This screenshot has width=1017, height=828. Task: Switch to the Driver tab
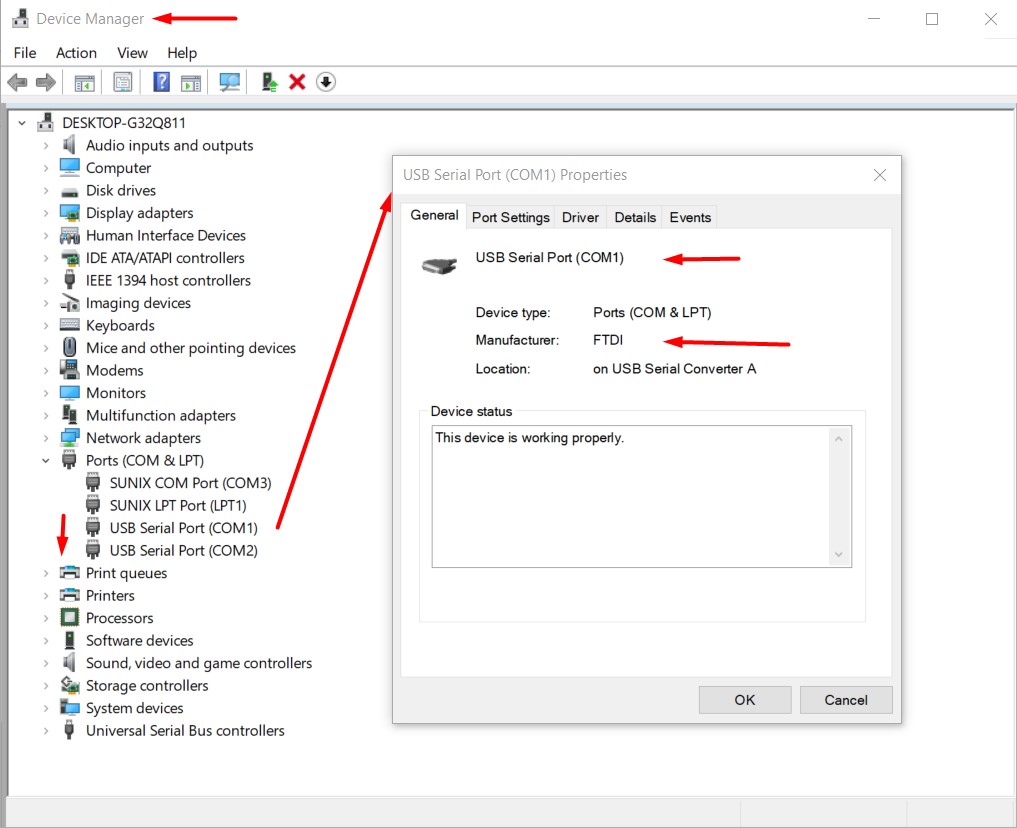coord(580,217)
